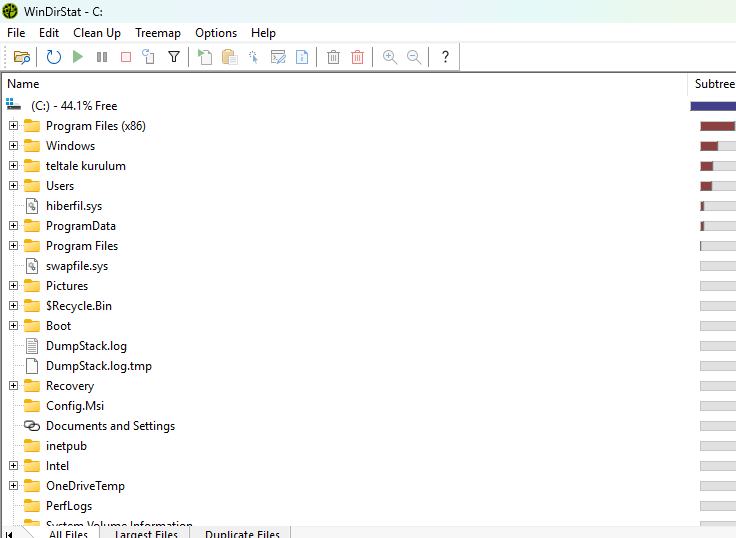The width and height of the screenshot is (736, 538).
Task: Zoom out with magnifier minus icon
Action: click(x=414, y=57)
